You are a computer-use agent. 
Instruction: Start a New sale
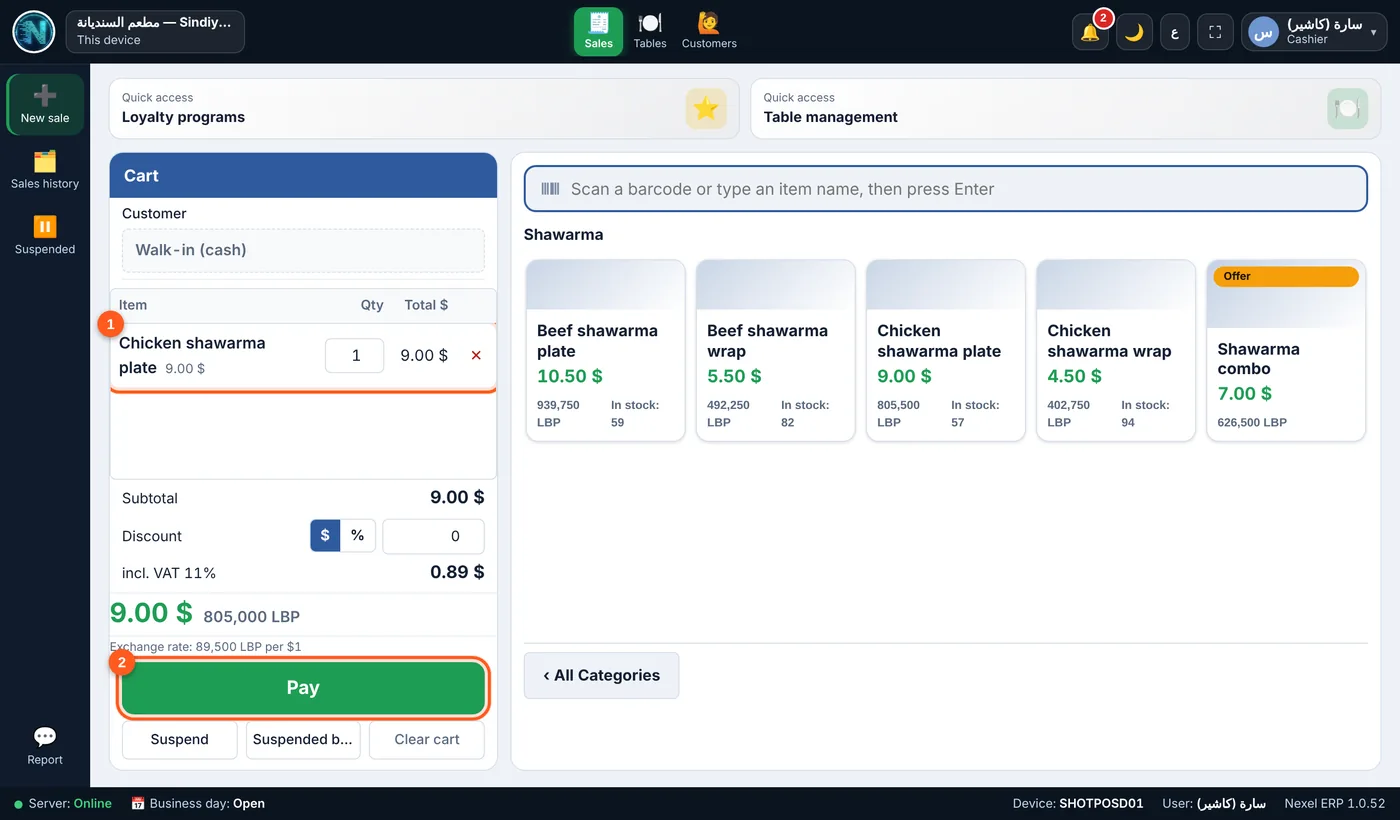coord(45,104)
